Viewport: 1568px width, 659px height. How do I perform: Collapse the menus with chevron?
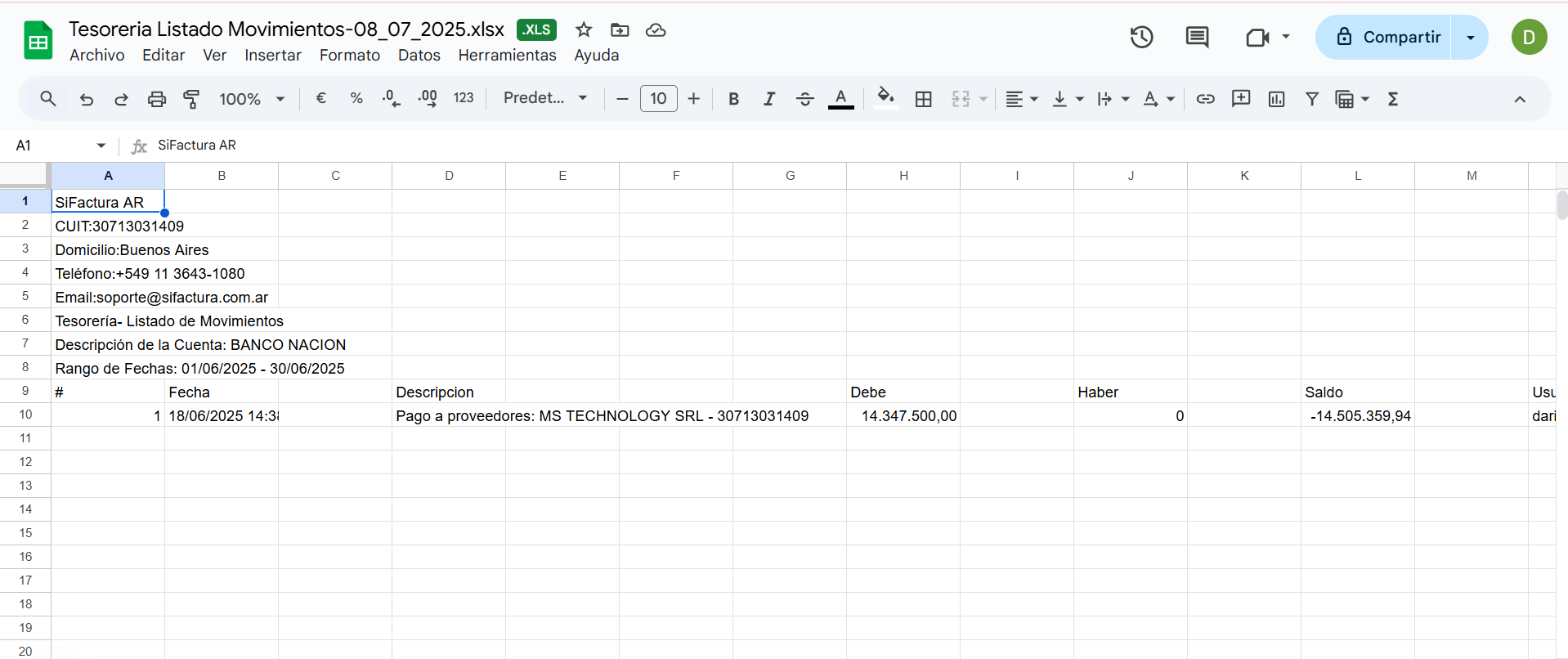[x=1520, y=99]
